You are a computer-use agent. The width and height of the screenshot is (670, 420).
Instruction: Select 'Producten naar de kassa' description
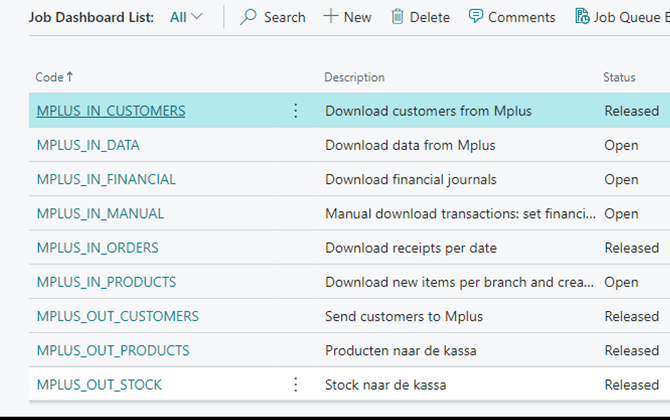coord(401,350)
